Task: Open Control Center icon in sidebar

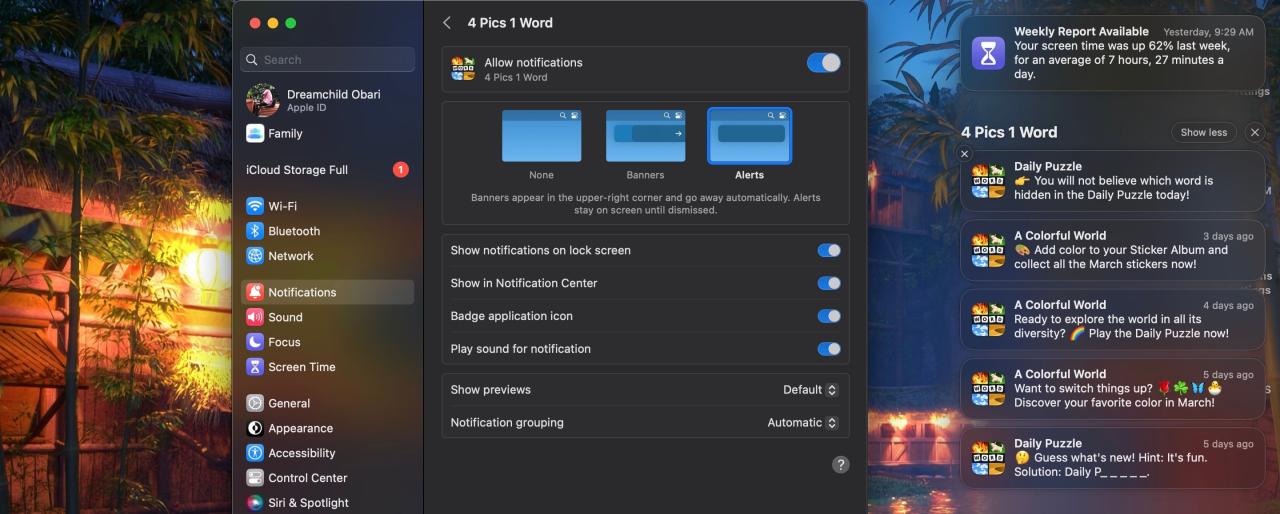Action: [x=255, y=478]
